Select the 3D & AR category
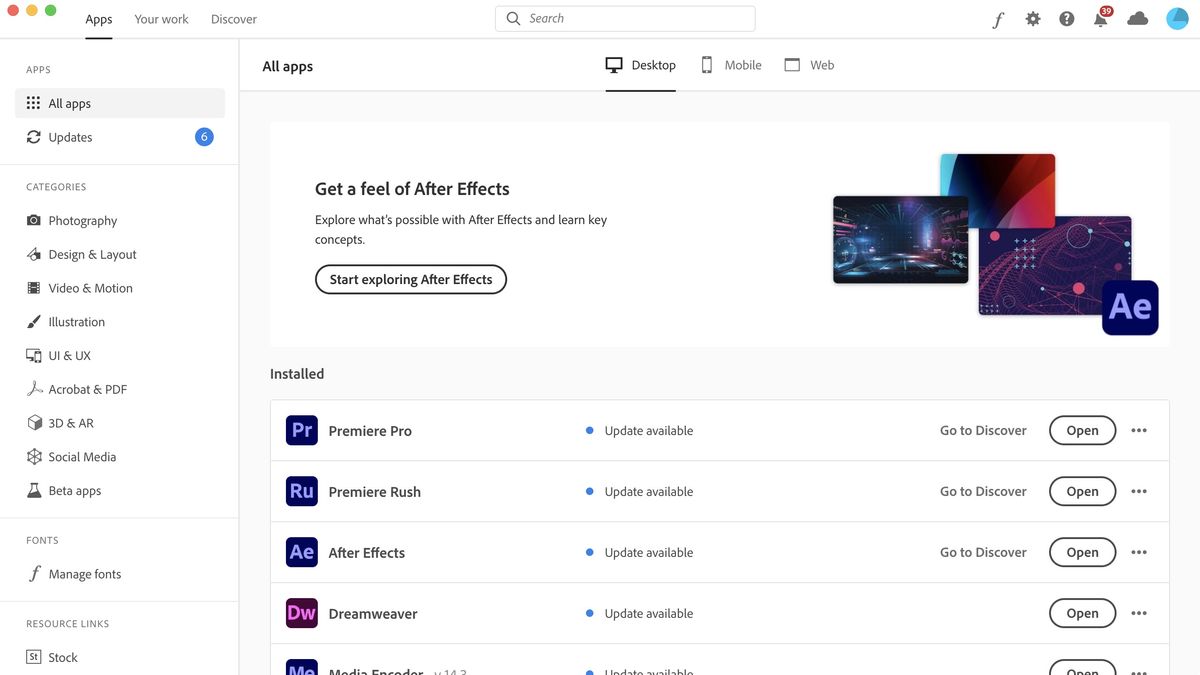 pyautogui.click(x=70, y=422)
